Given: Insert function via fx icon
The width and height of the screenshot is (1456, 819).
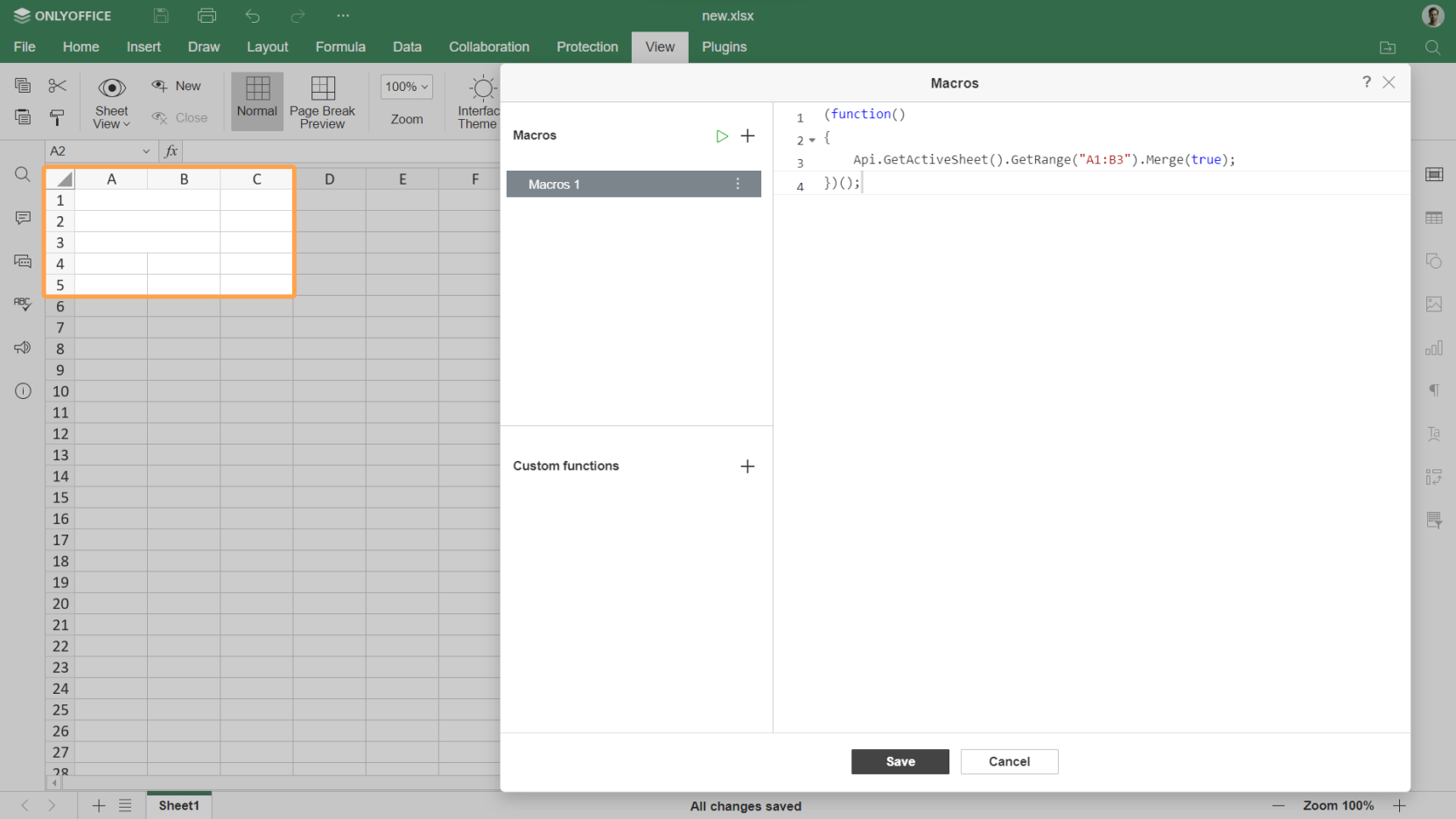Looking at the screenshot, I should coord(171,151).
